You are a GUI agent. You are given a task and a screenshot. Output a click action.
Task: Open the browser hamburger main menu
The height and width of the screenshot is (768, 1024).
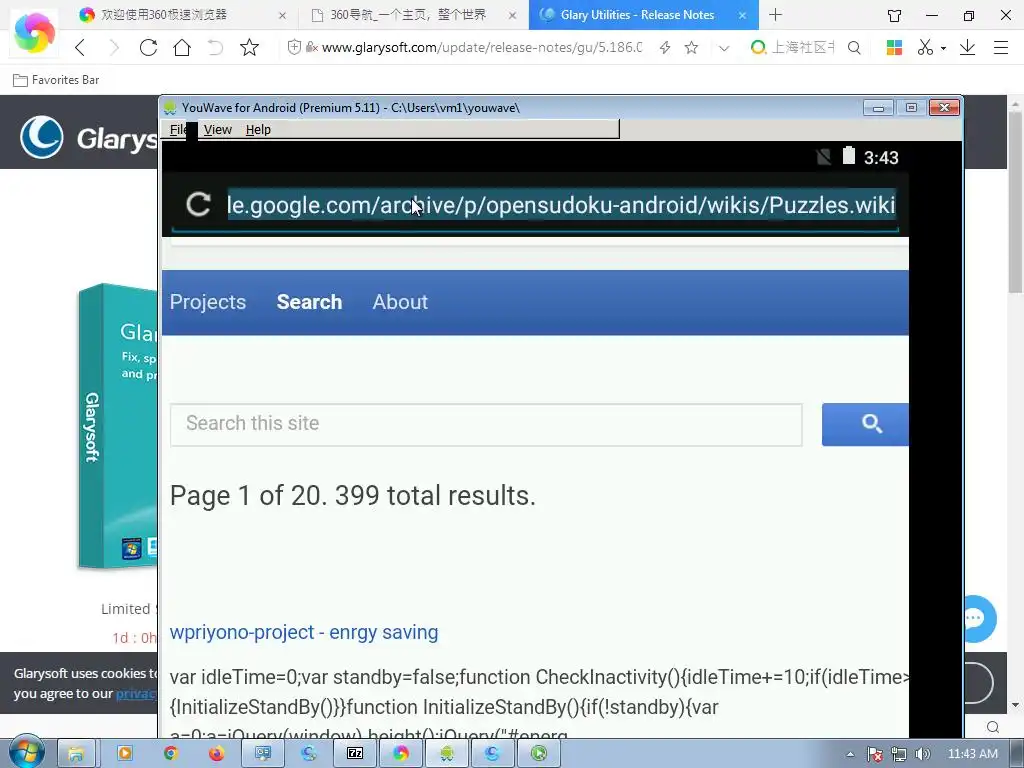(1000, 47)
